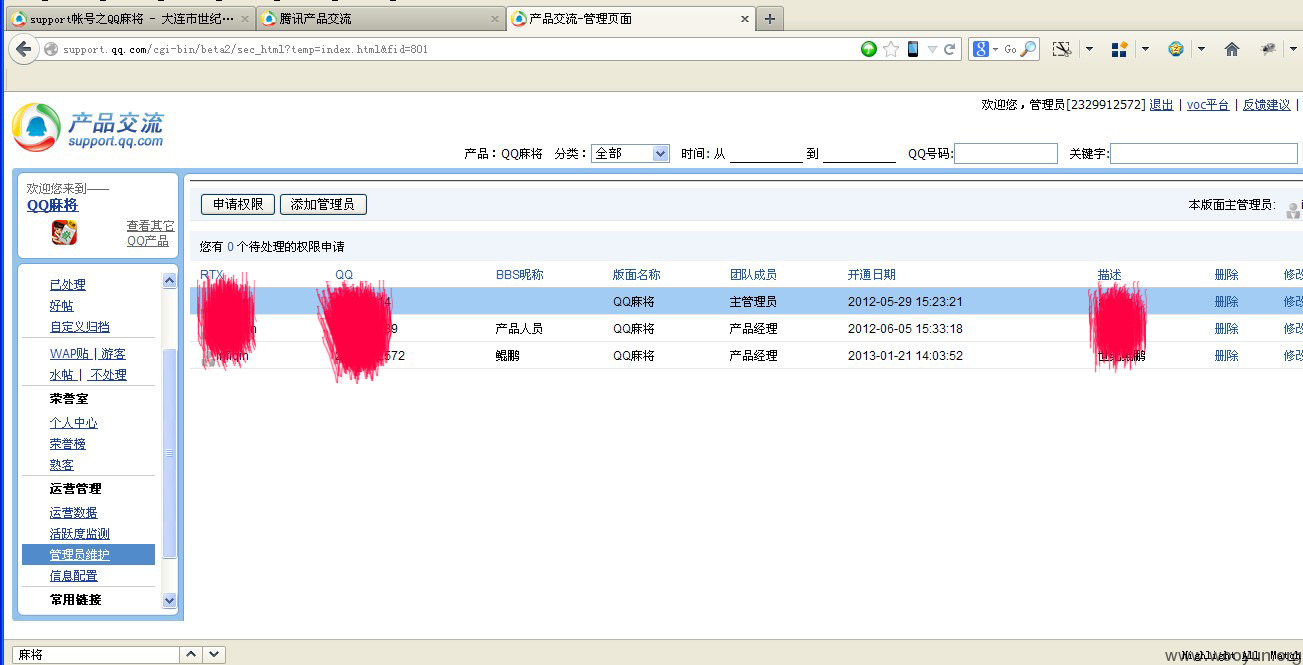This screenshot has height=665, width=1303.
Task: Click the QQ号码 input field
Action: click(1006, 153)
